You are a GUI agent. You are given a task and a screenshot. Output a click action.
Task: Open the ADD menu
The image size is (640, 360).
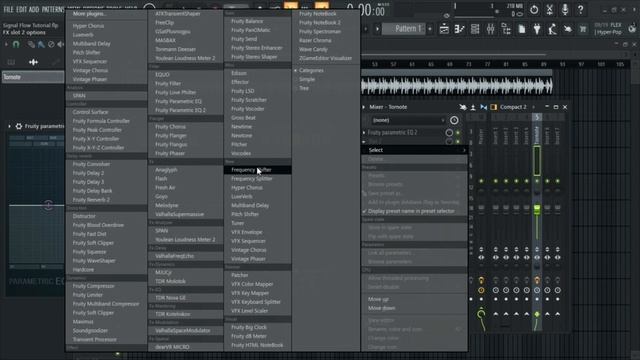[34, 9]
